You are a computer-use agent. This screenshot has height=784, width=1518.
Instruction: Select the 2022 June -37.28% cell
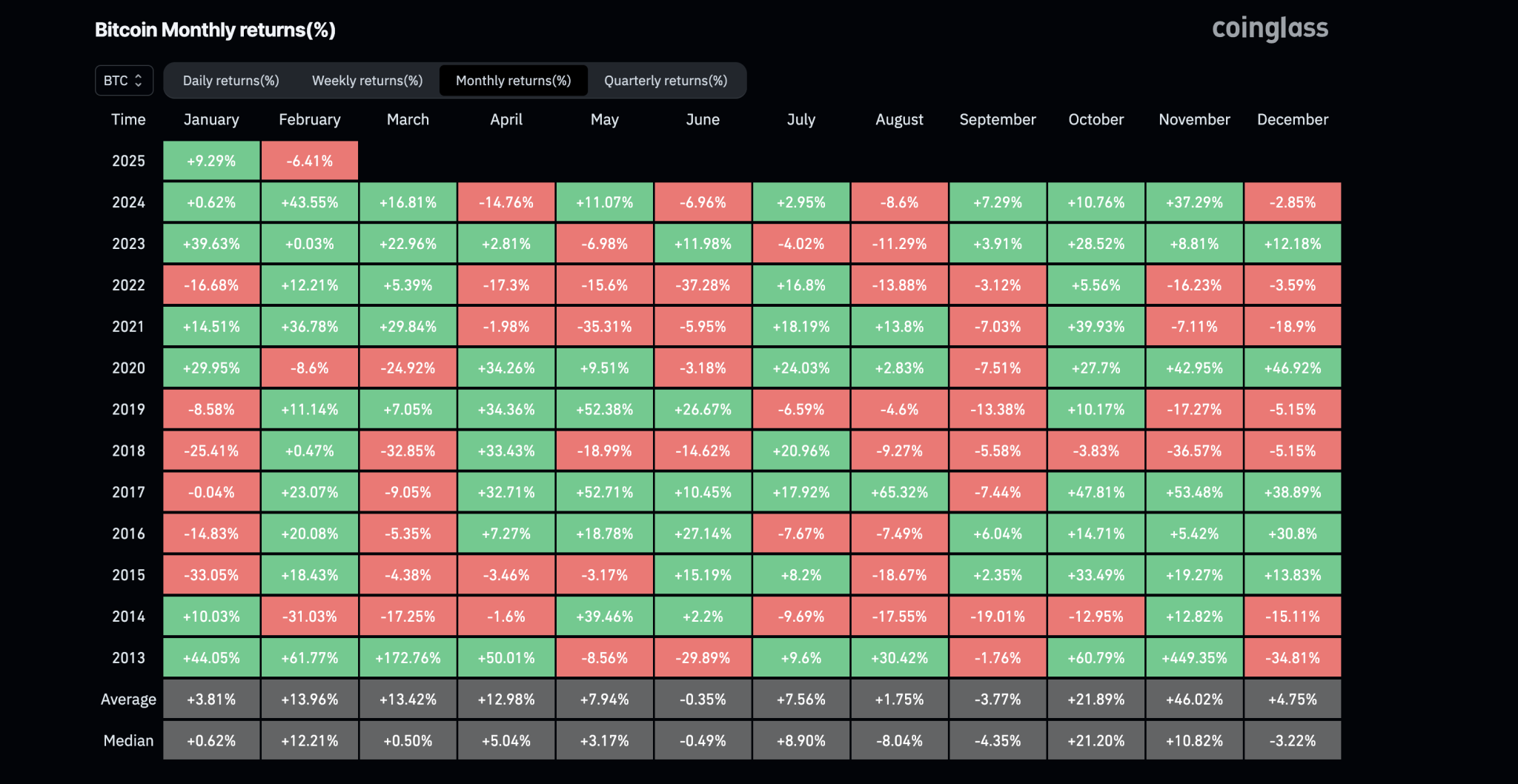click(x=703, y=285)
